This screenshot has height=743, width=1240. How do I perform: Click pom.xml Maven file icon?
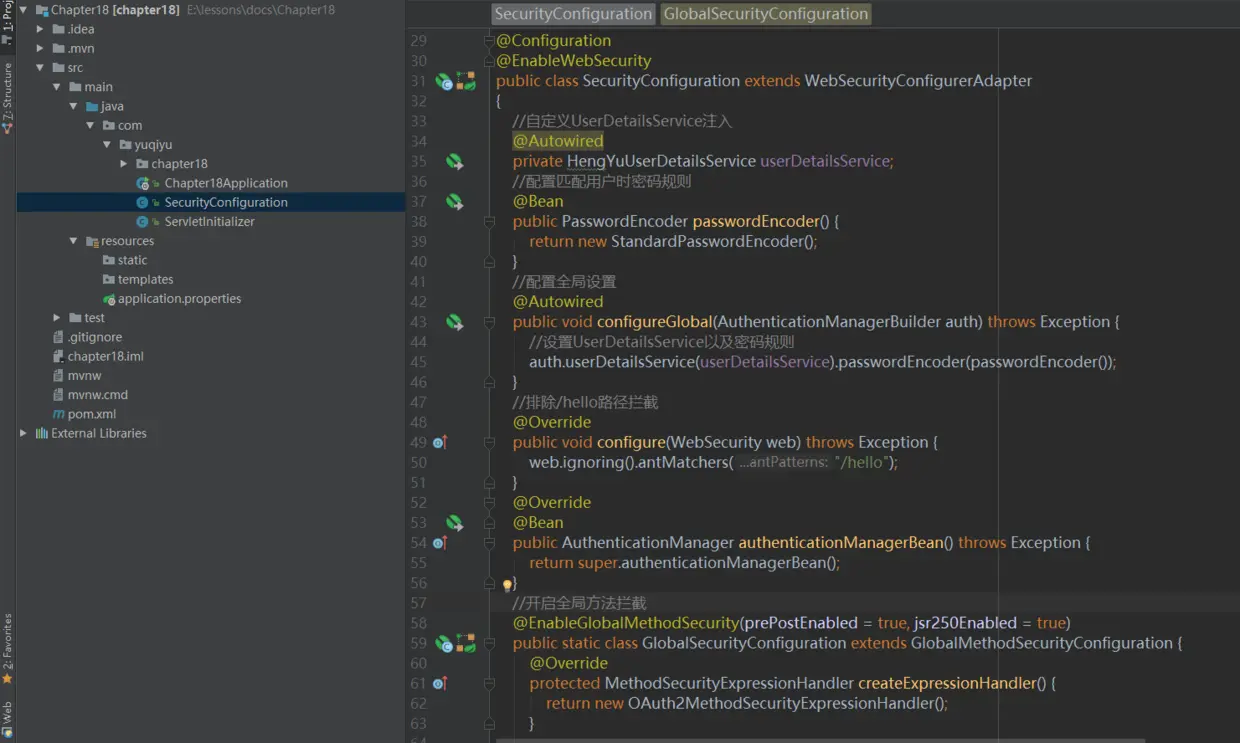pyautogui.click(x=59, y=414)
